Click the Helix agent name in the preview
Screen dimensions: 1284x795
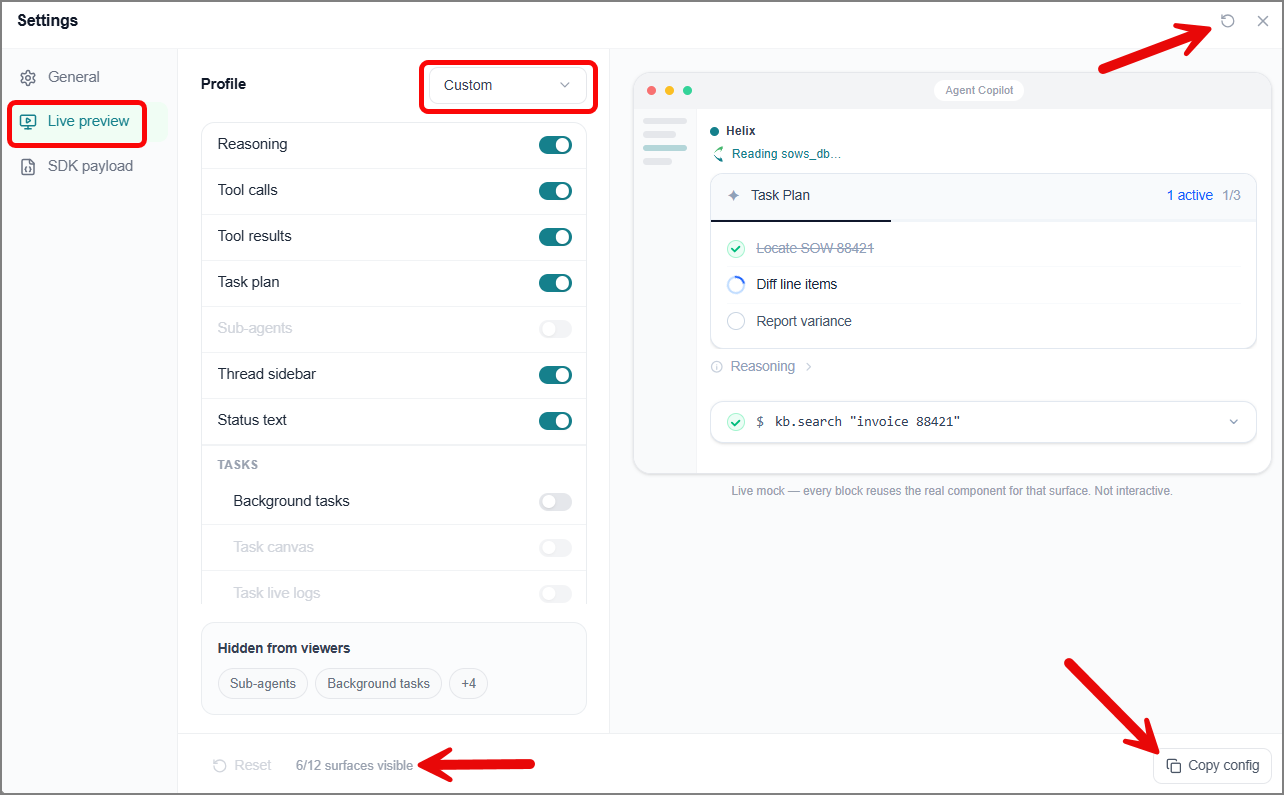pyautogui.click(x=740, y=131)
